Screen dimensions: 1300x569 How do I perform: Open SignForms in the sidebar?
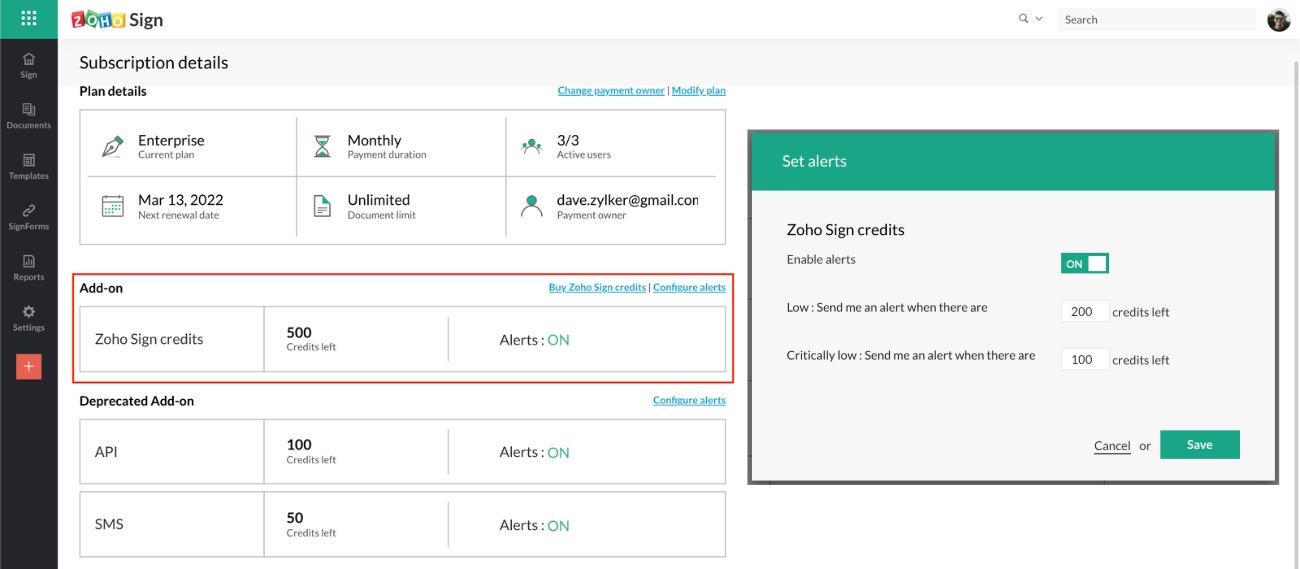[29, 217]
